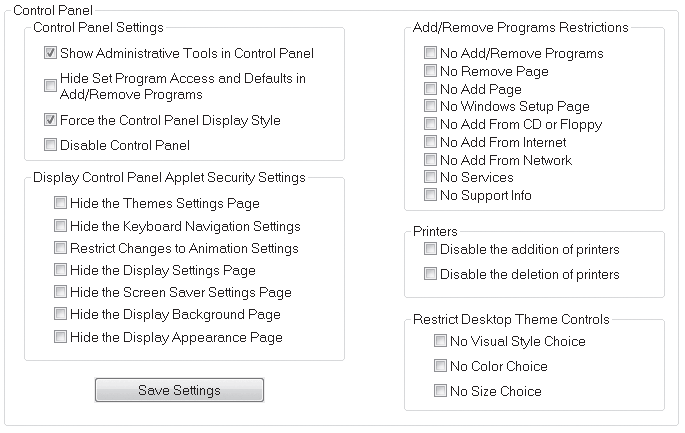Check the No Remove Page option

[430, 71]
